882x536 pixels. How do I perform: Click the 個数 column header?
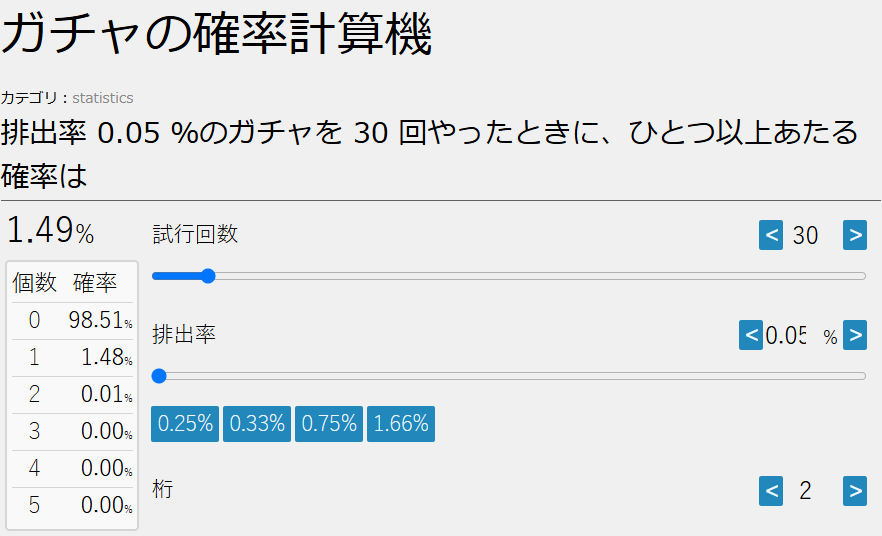tap(34, 283)
